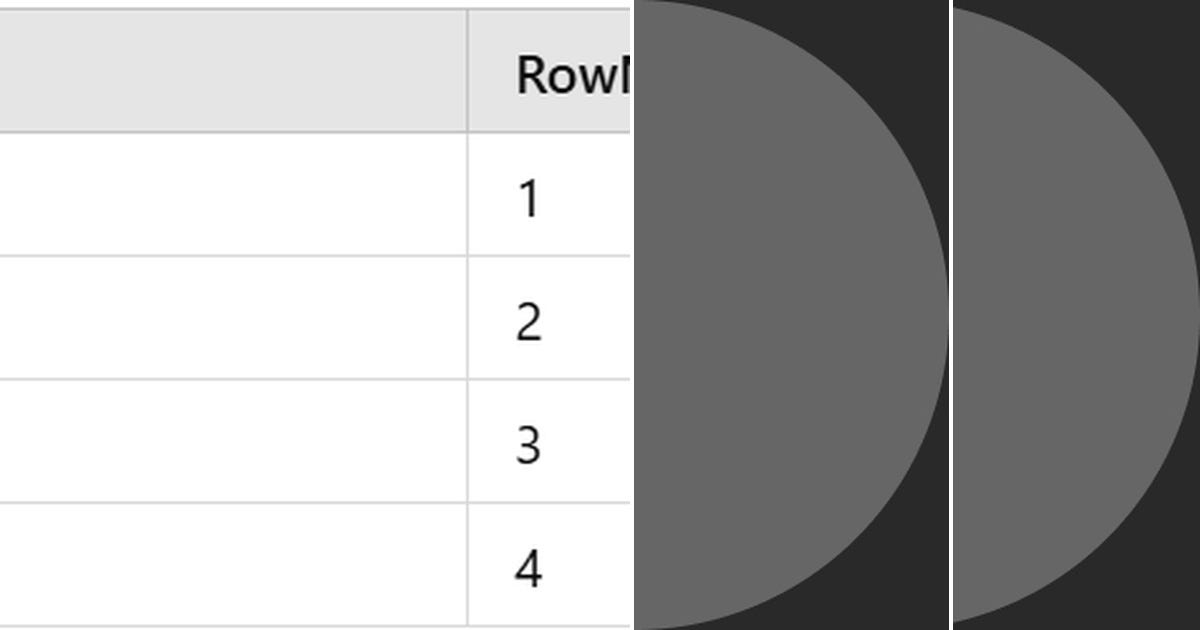Click the empty cell left of row 2

(x=233, y=318)
